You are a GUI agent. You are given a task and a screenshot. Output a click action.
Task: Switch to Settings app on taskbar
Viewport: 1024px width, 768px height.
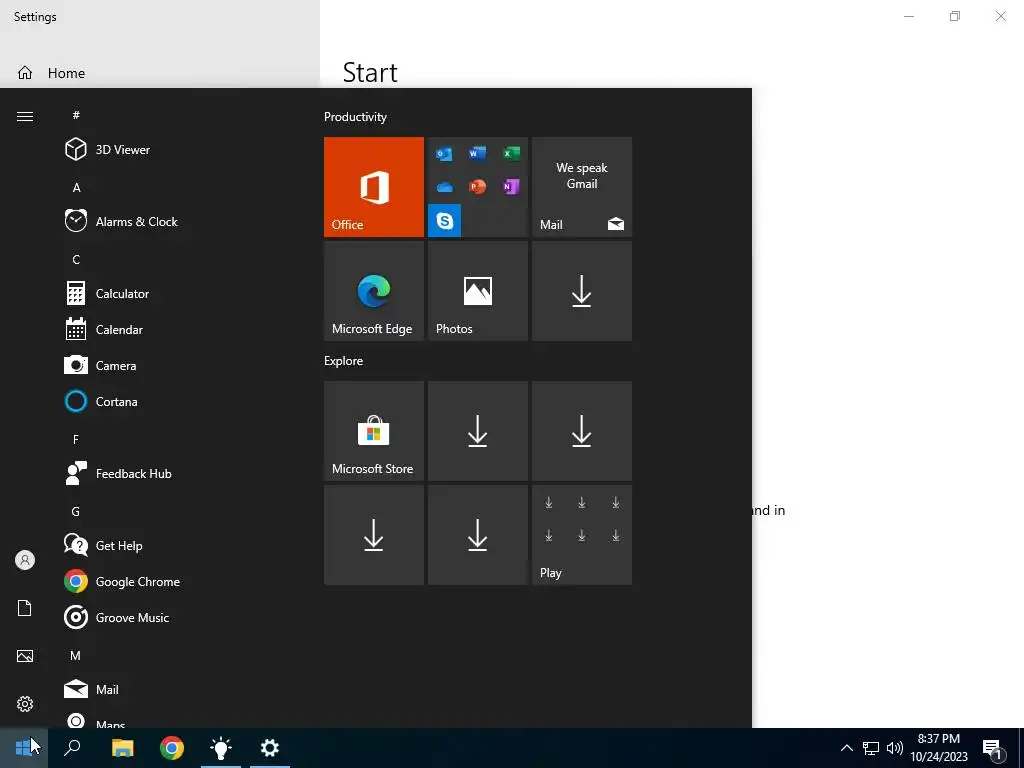click(270, 748)
